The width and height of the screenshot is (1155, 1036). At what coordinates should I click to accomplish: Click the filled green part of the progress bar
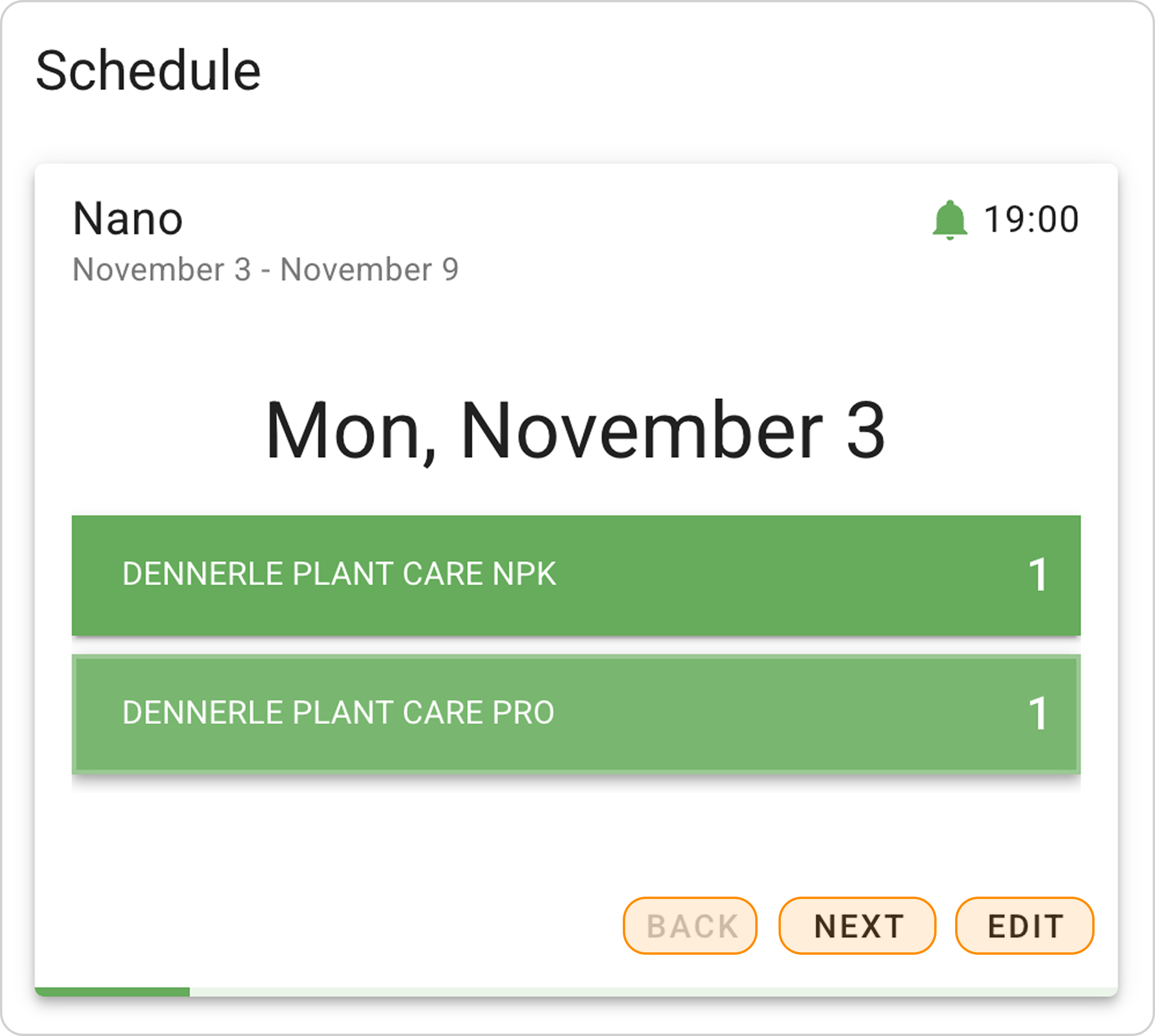click(112, 992)
